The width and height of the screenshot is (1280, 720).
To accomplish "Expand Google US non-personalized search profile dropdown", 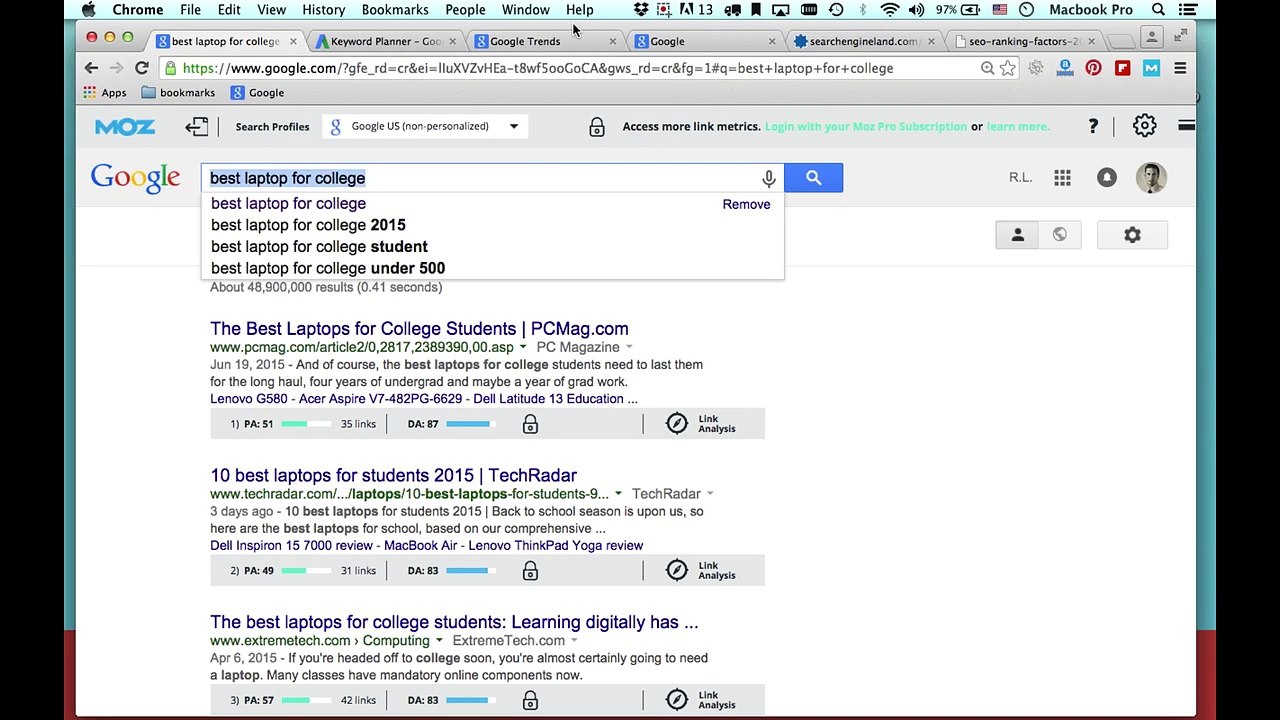I will 424,126.
